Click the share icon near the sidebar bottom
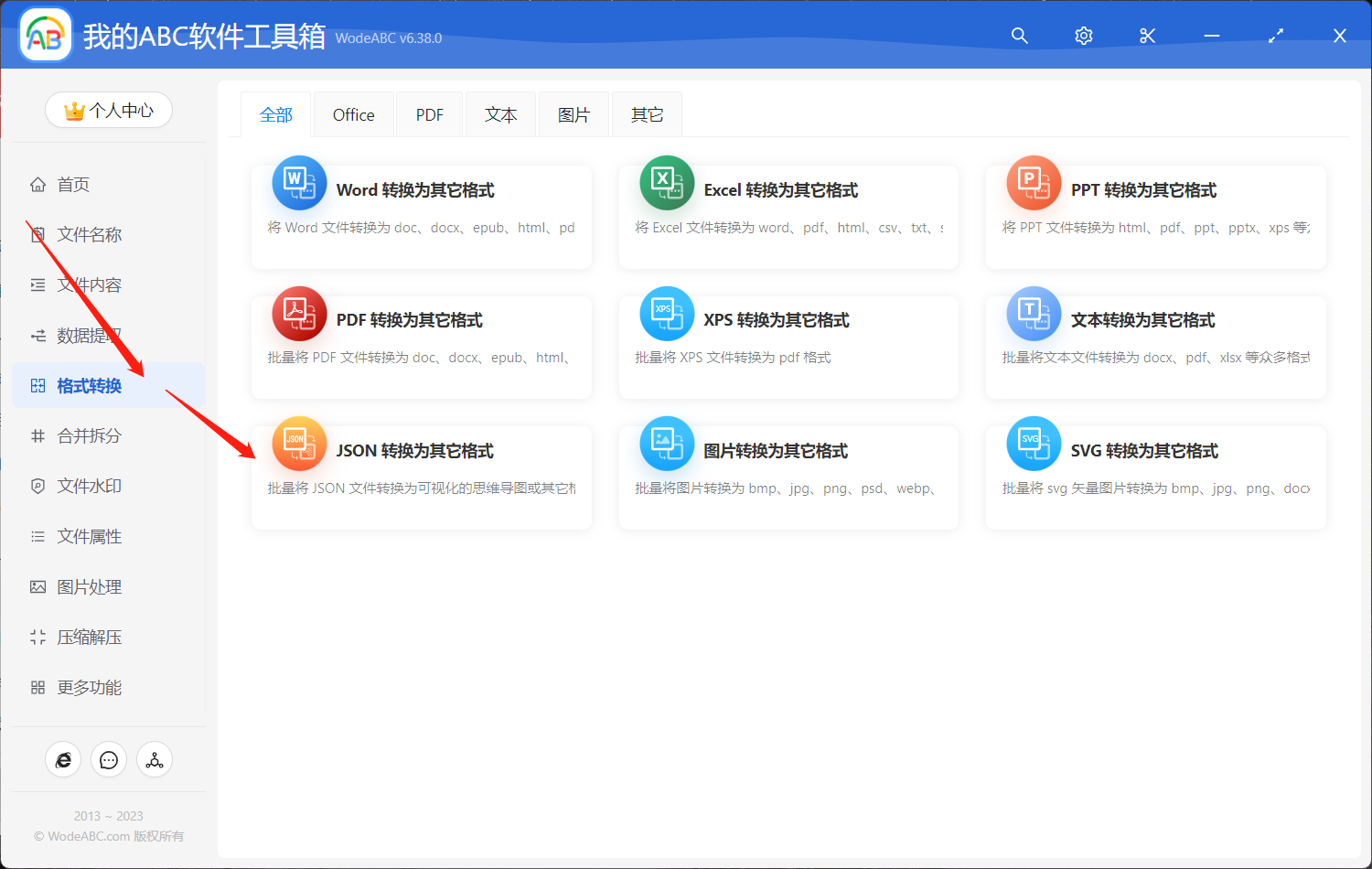 click(x=155, y=759)
